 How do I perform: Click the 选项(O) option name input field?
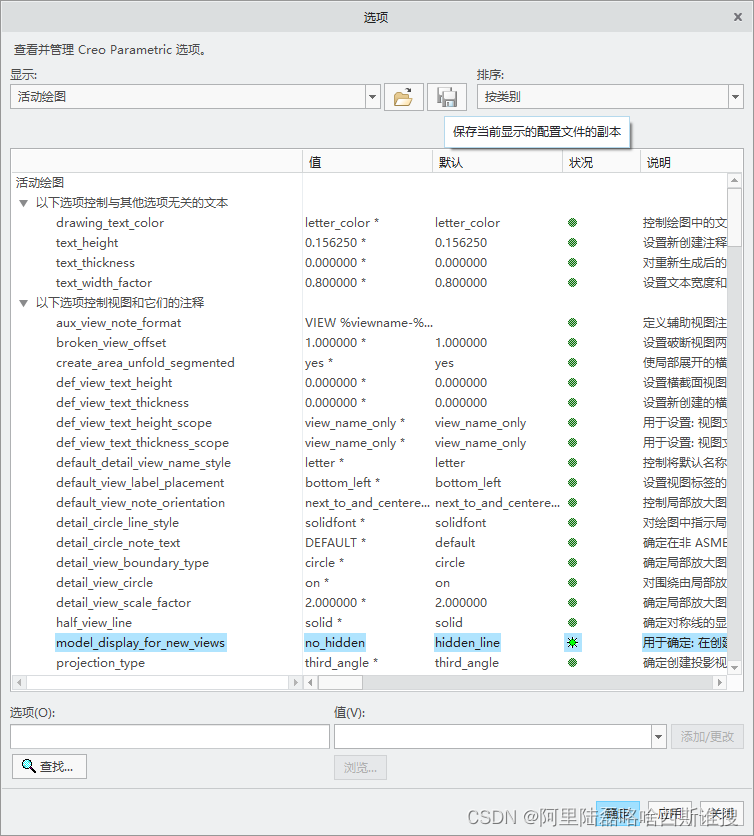pyautogui.click(x=169, y=737)
